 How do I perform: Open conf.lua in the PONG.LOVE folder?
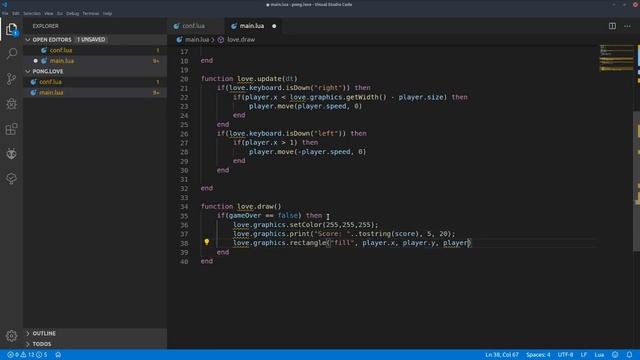coord(95,82)
